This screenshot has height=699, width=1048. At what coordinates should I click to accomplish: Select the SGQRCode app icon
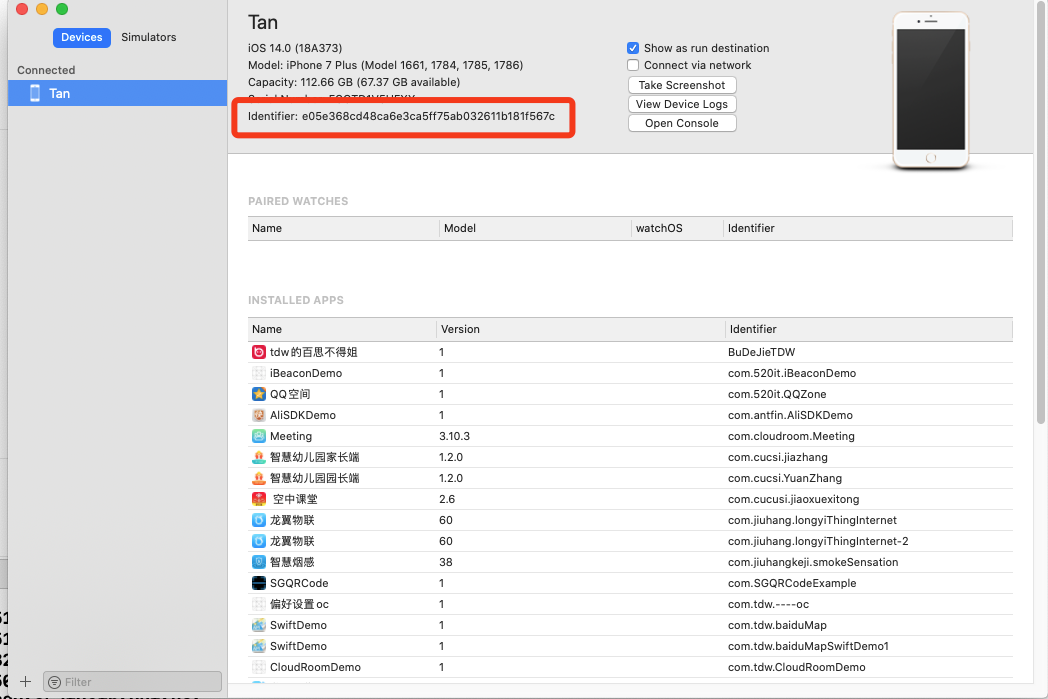click(x=254, y=583)
